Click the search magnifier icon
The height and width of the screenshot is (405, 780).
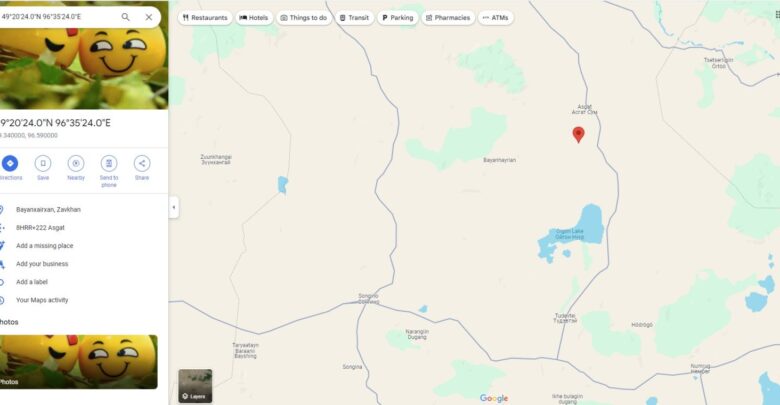coord(125,17)
